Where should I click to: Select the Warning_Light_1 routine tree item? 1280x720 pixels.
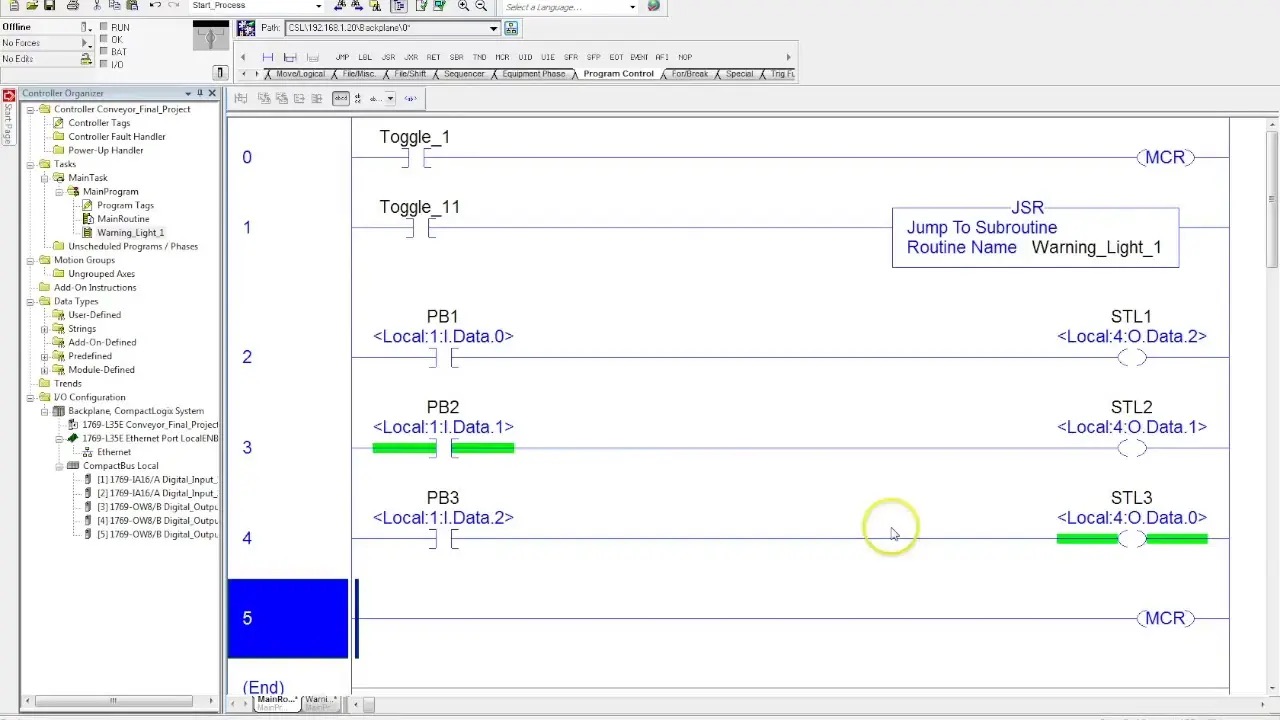(x=130, y=233)
